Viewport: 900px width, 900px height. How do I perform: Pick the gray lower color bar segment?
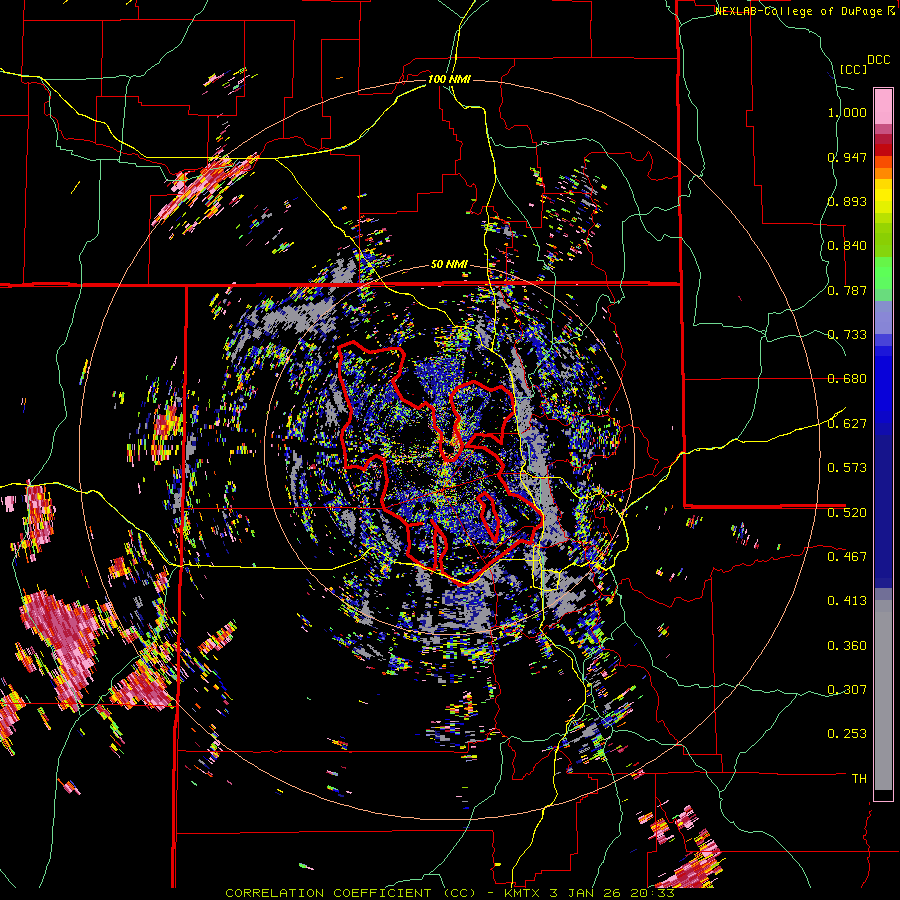coord(883,695)
